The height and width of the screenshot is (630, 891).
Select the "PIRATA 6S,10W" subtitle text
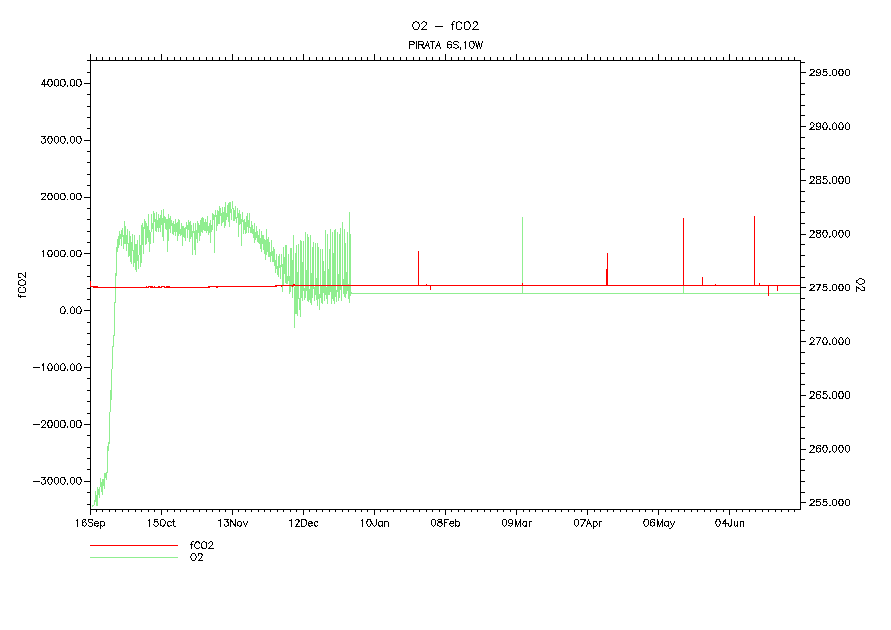point(445,45)
